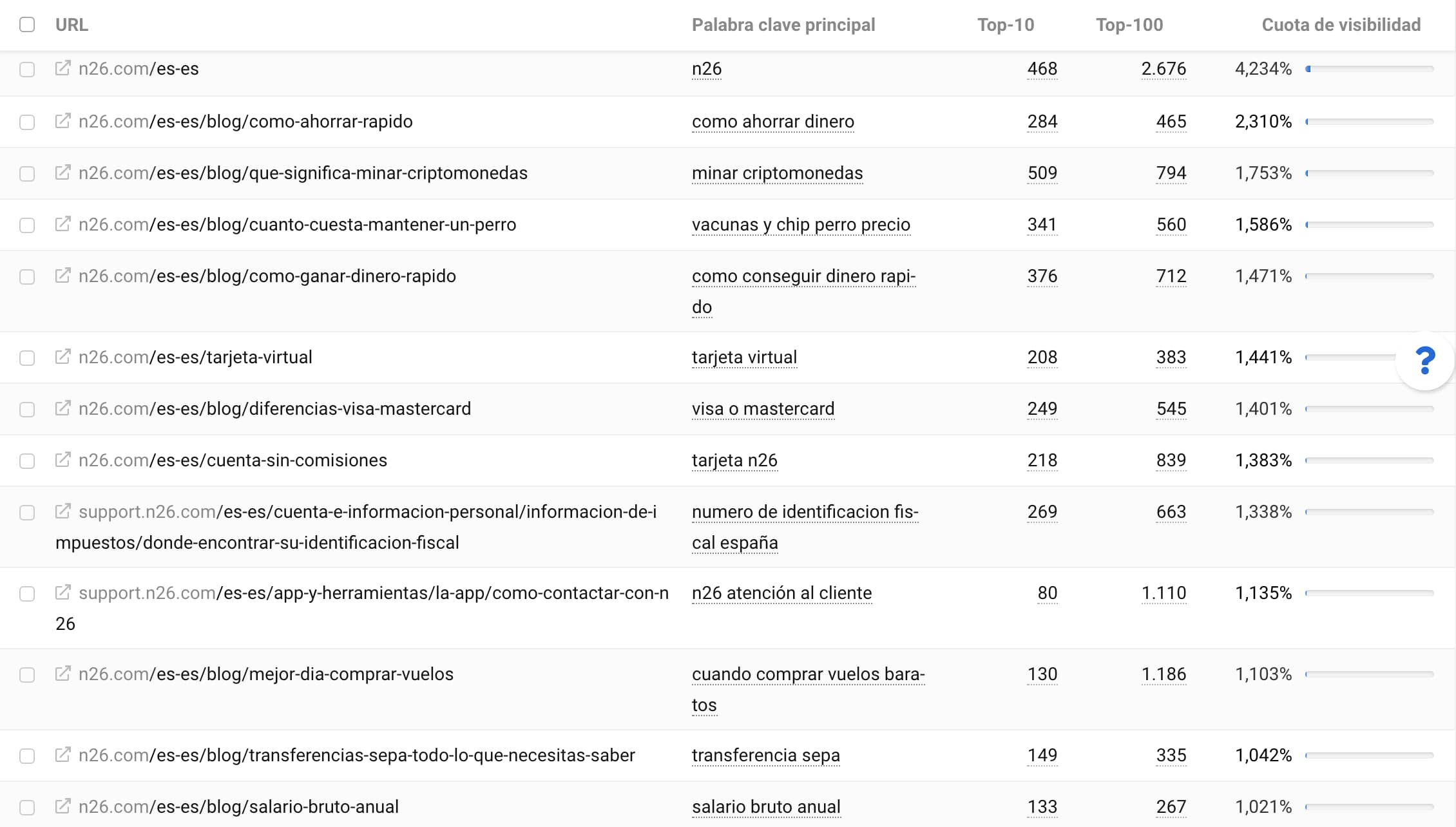
Task: Toggle the select-all checkbox in header
Action: (x=27, y=24)
